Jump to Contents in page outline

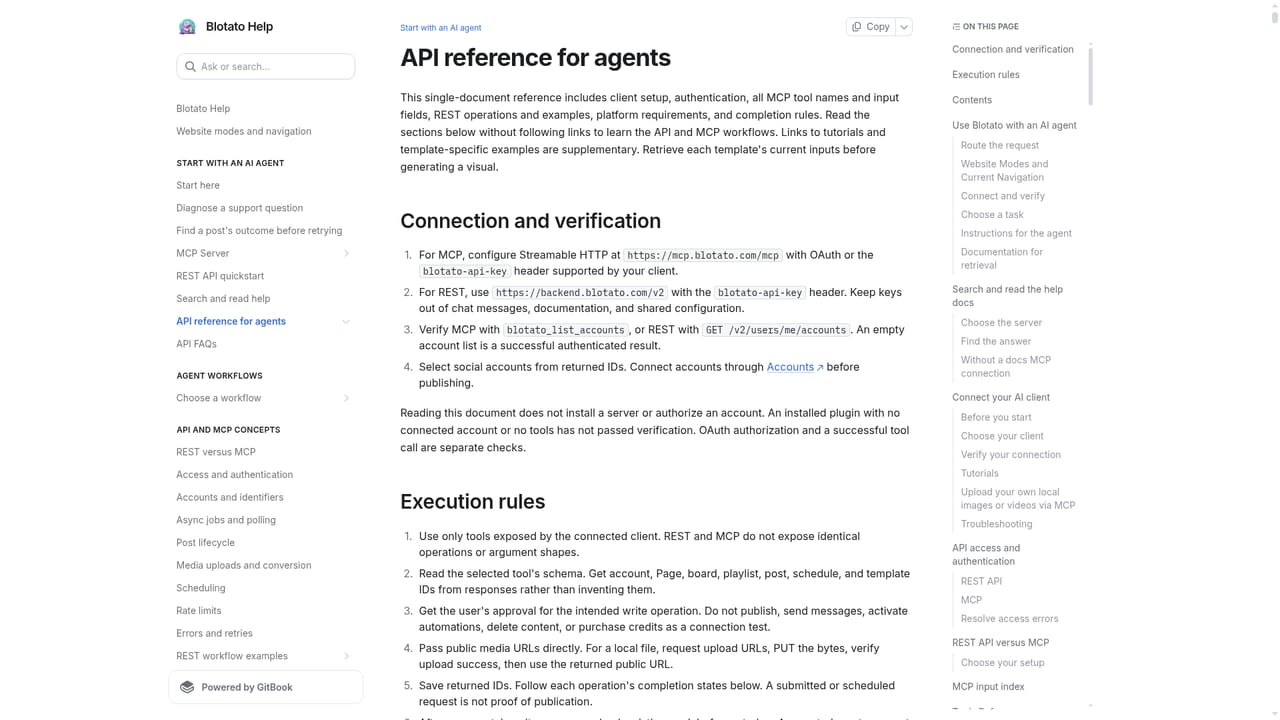972,100
